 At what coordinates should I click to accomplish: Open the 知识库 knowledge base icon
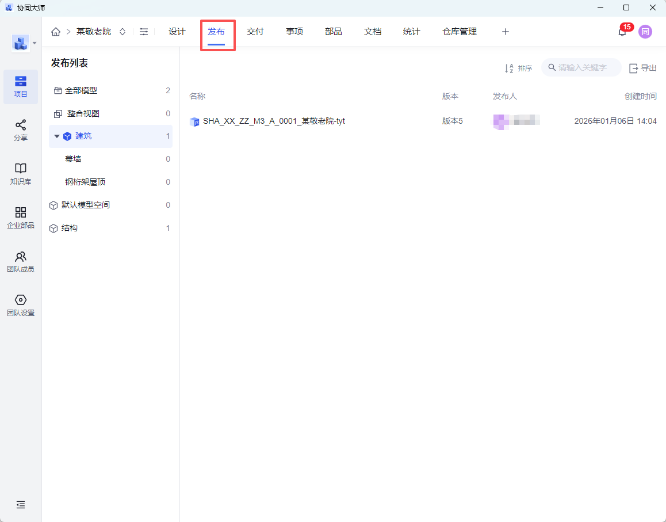point(20,173)
